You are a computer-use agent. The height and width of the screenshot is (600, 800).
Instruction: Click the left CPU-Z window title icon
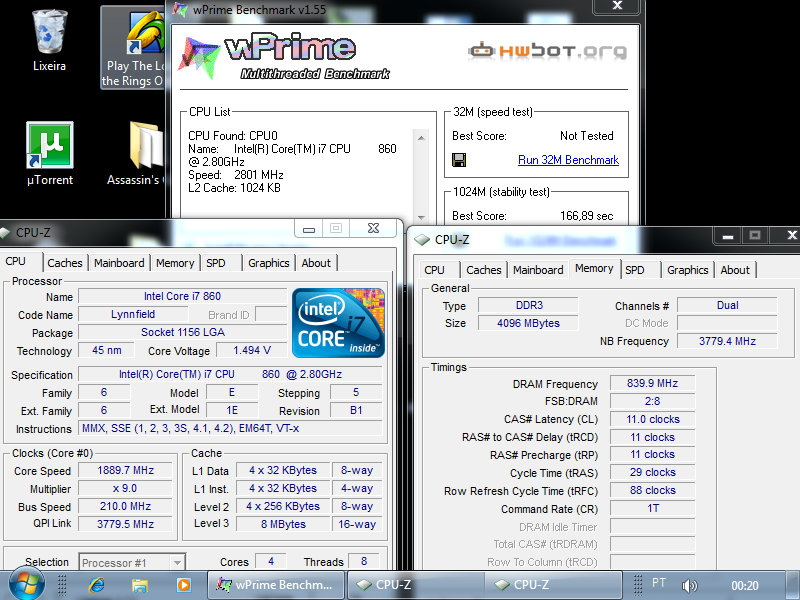tap(5, 233)
